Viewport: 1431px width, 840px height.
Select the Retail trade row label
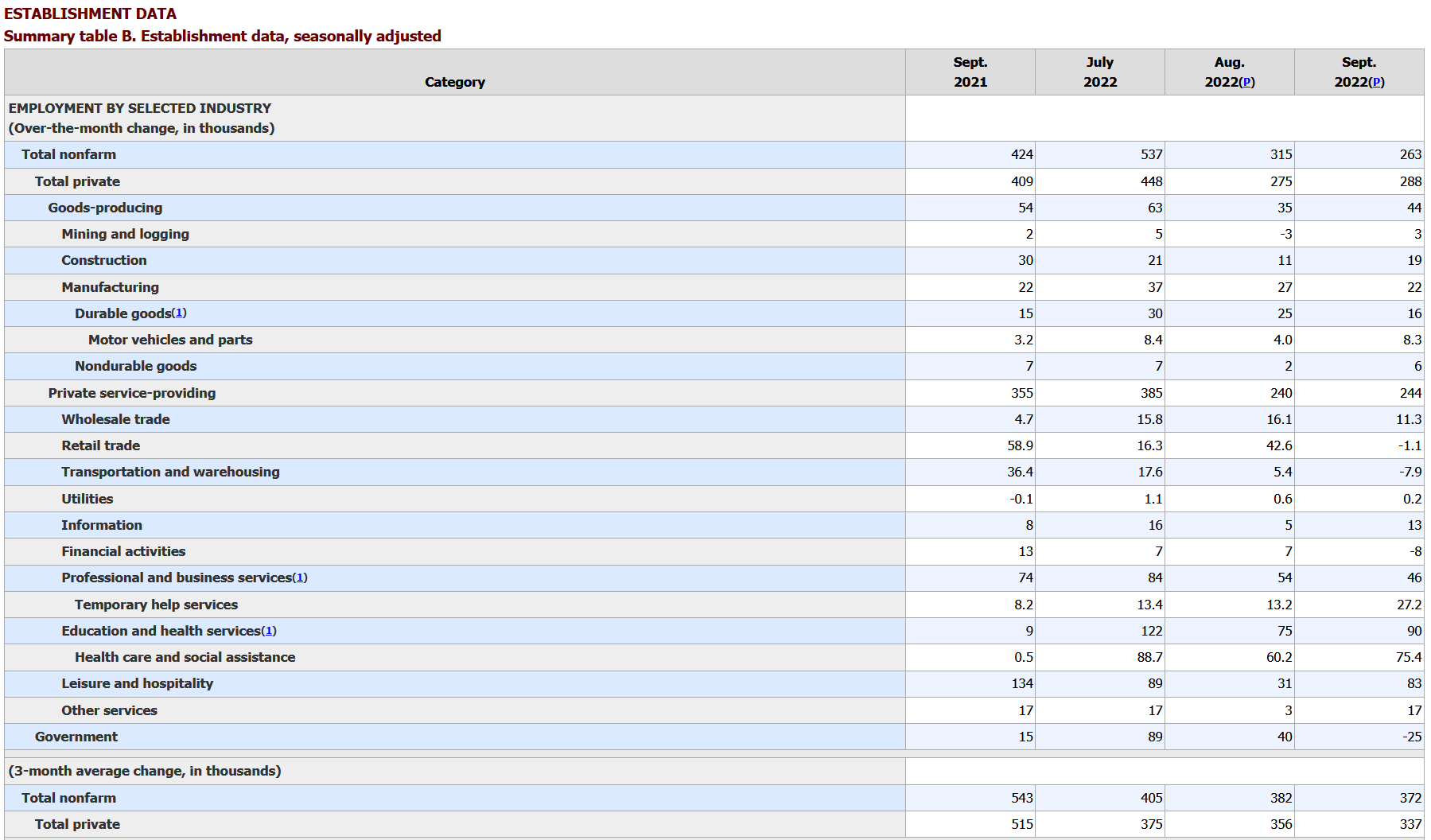pyautogui.click(x=100, y=445)
